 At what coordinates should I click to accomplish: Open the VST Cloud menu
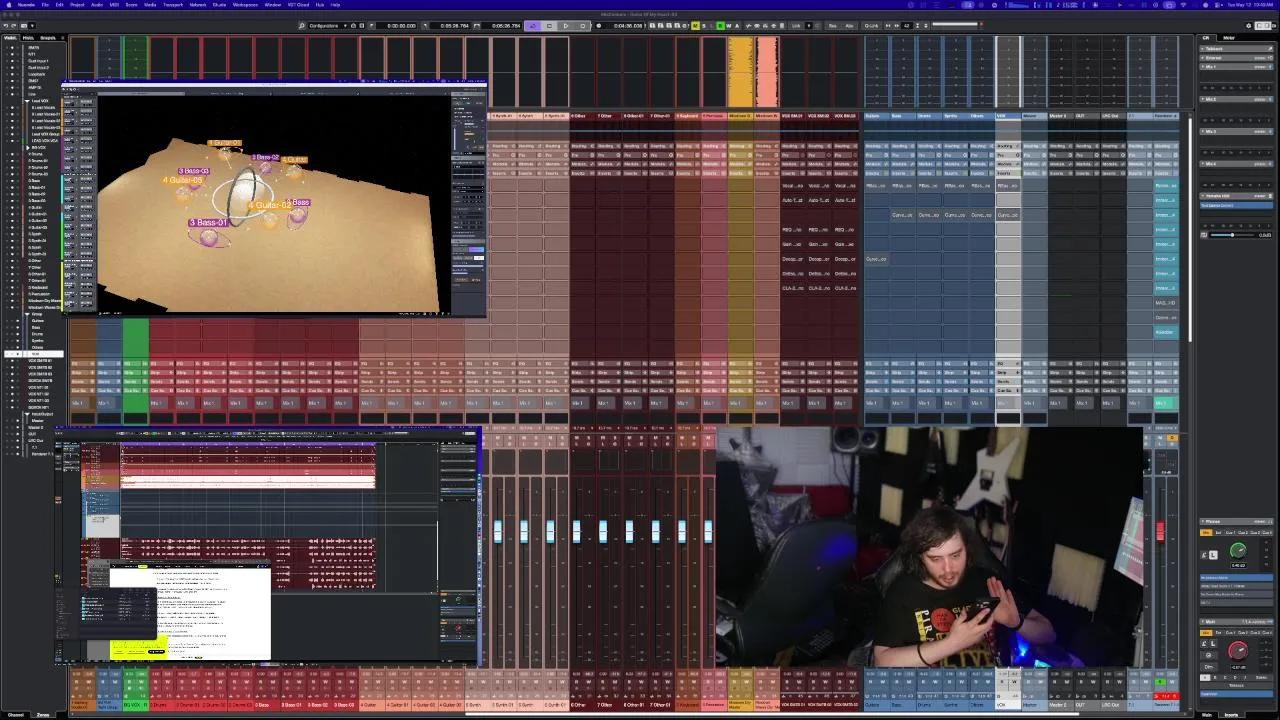tap(297, 4)
